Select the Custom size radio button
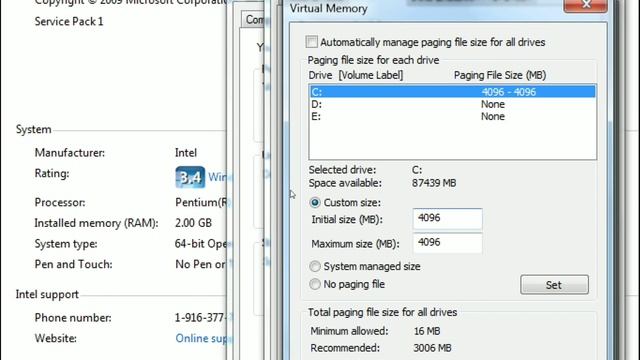Screen dimensions: 640x360 click(x=315, y=202)
